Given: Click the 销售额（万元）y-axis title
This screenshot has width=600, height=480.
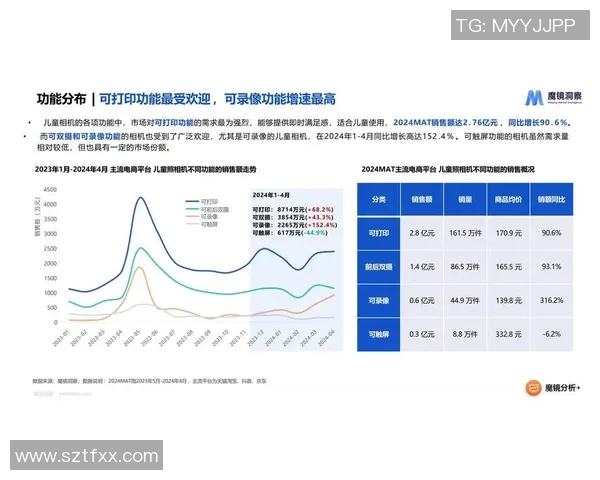Looking at the screenshot, I should coord(37,216).
